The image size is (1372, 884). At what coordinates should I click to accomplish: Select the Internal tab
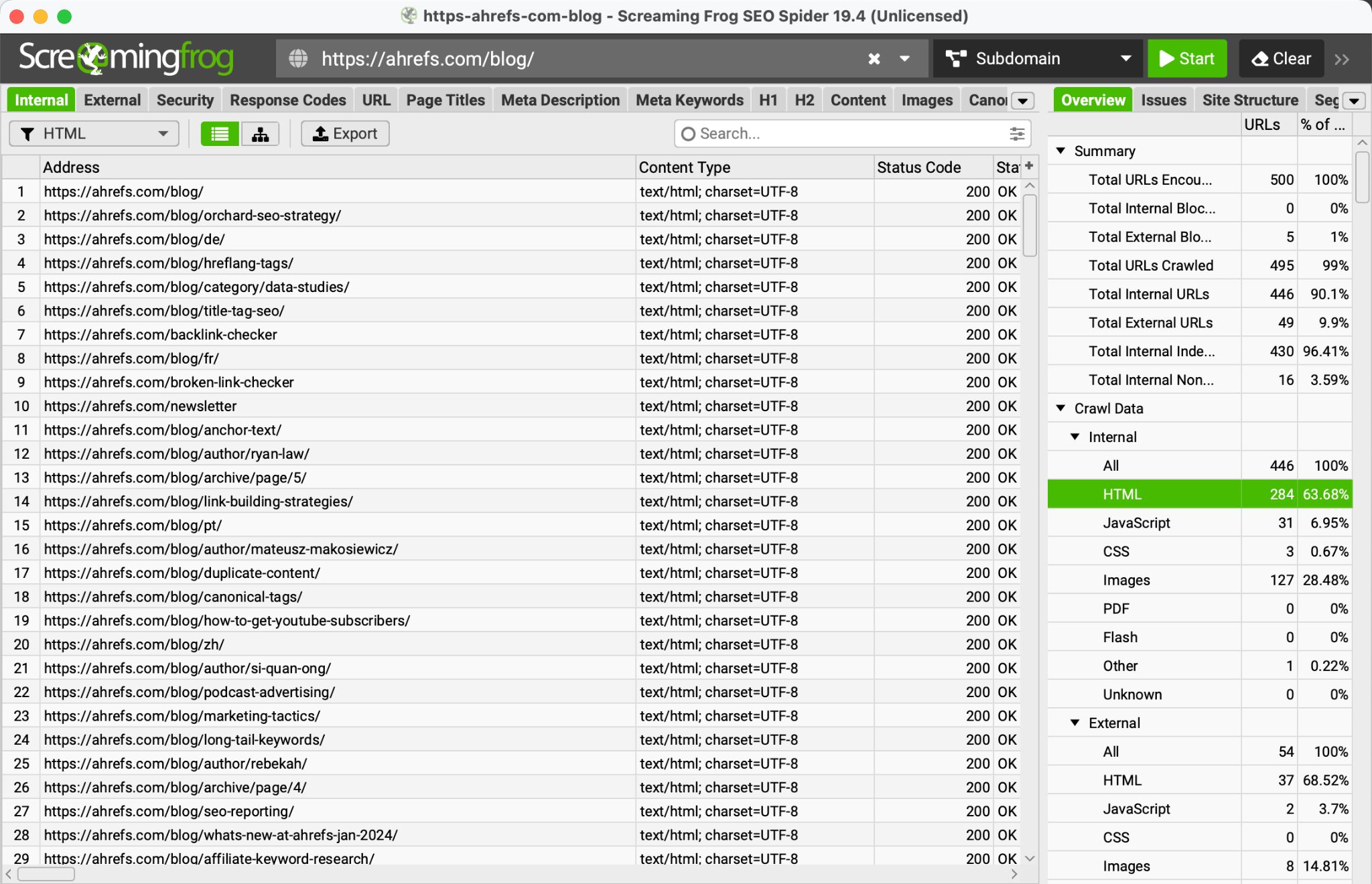coord(42,99)
